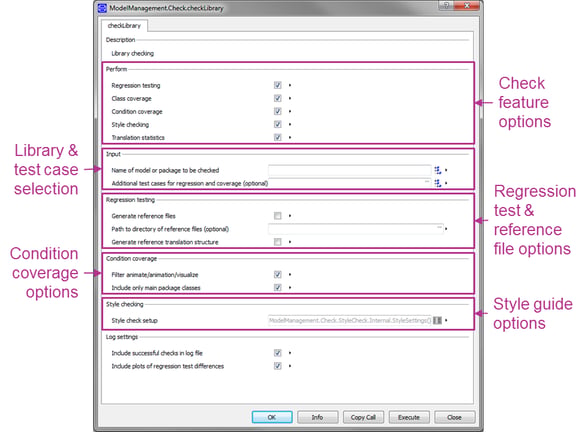Click the 'Style check setup' label
This screenshot has height=432, width=576.
point(134,320)
